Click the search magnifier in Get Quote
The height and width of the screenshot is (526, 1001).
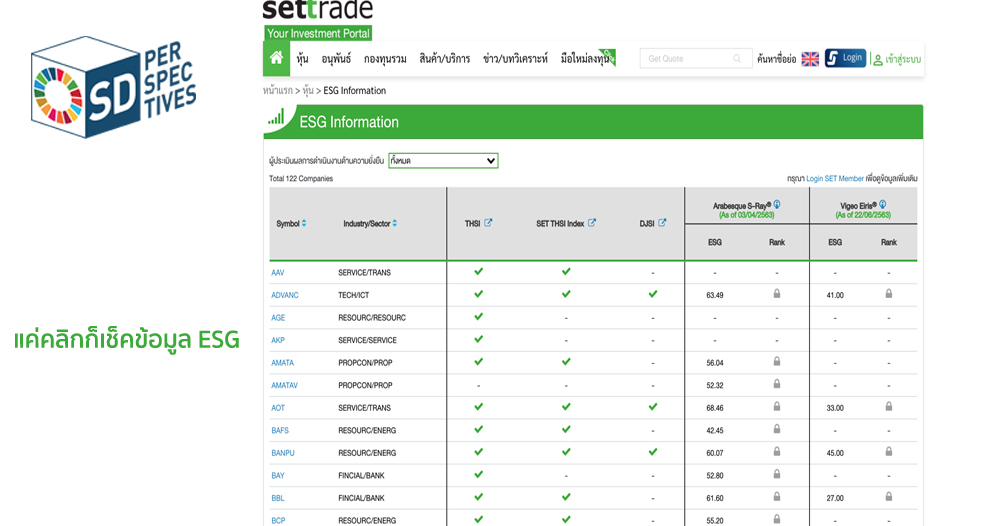point(737,59)
